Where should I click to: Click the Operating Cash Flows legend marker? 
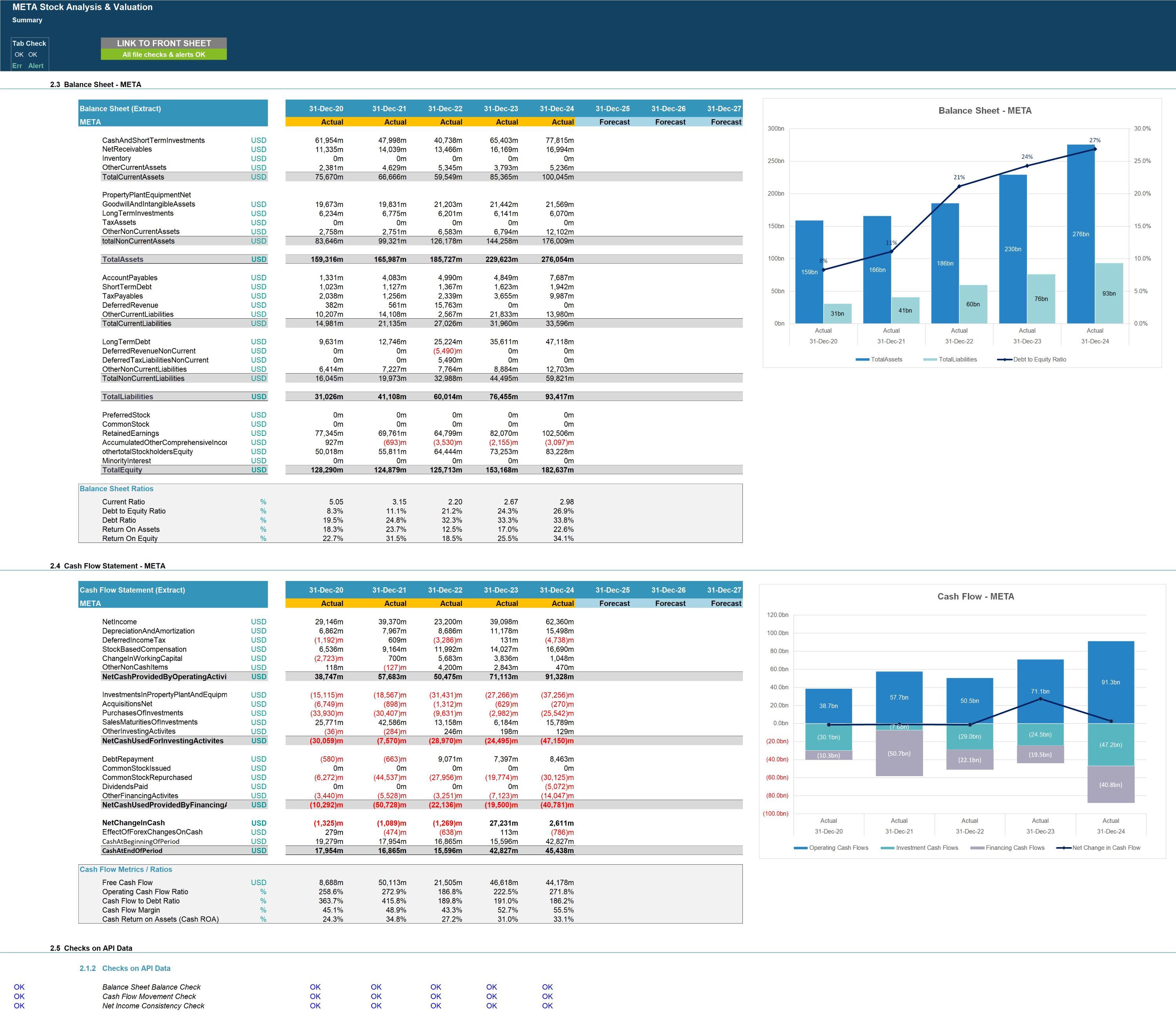[800, 848]
